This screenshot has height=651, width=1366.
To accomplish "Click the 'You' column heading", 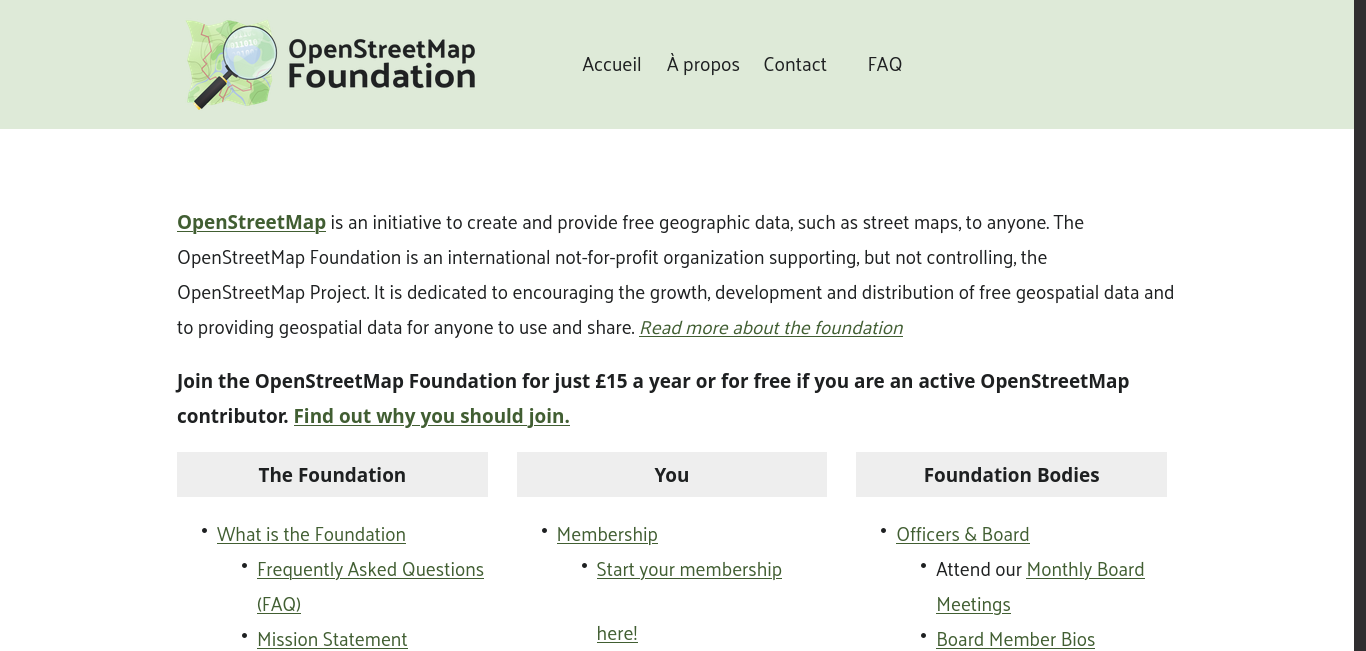I will pyautogui.click(x=672, y=475).
